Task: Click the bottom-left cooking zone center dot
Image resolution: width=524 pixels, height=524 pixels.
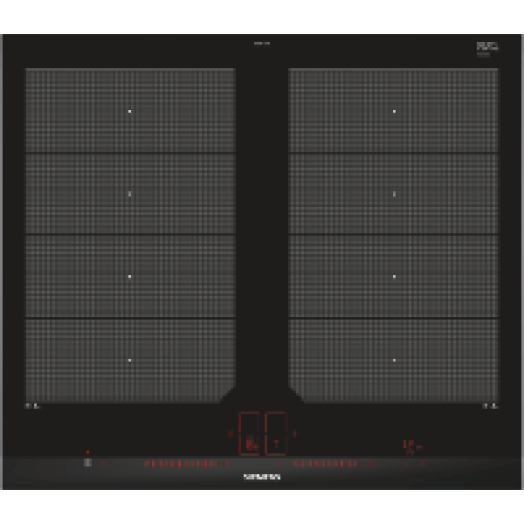Action: click(x=130, y=360)
